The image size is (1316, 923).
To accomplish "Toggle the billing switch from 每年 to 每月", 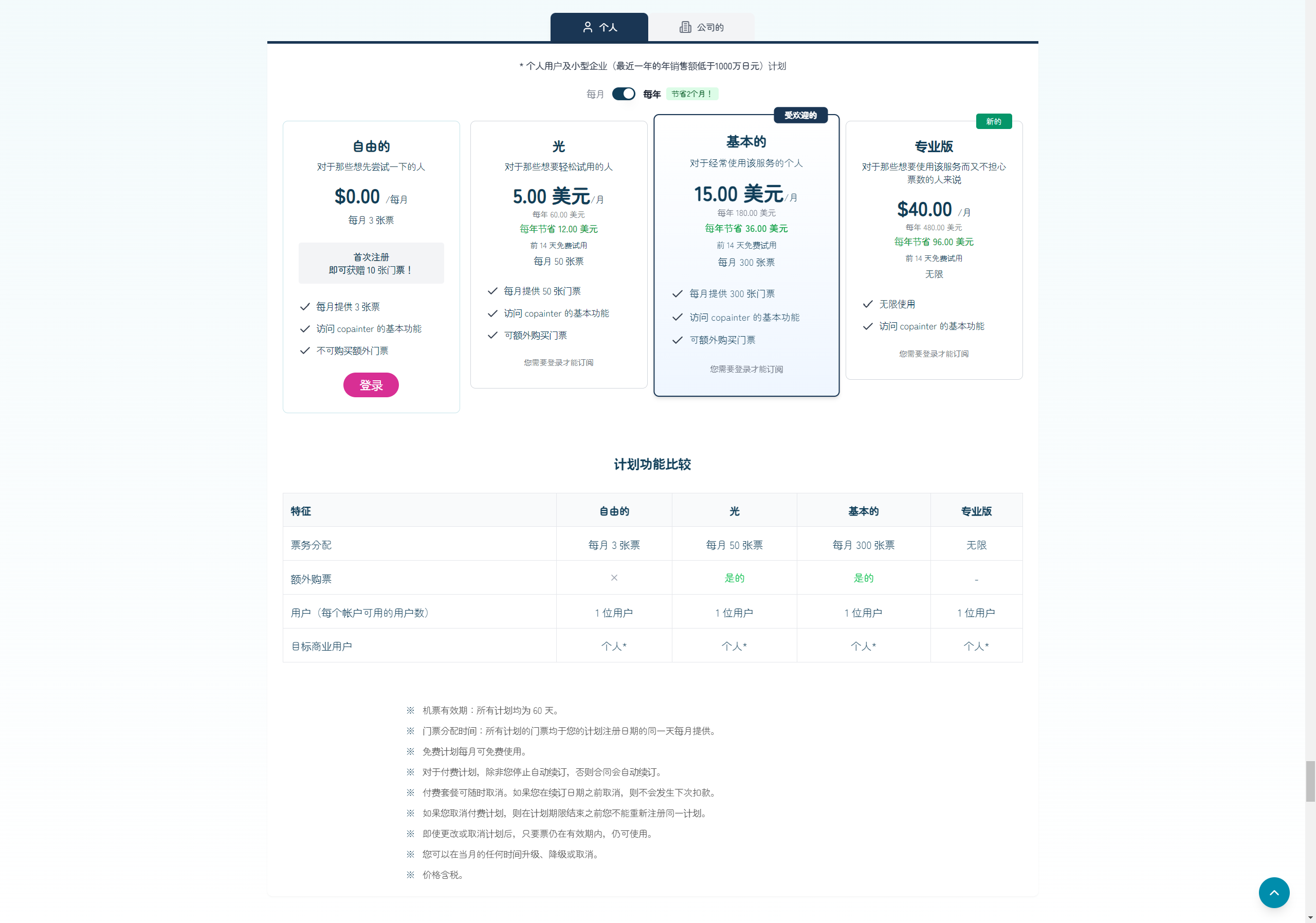I will [x=624, y=94].
